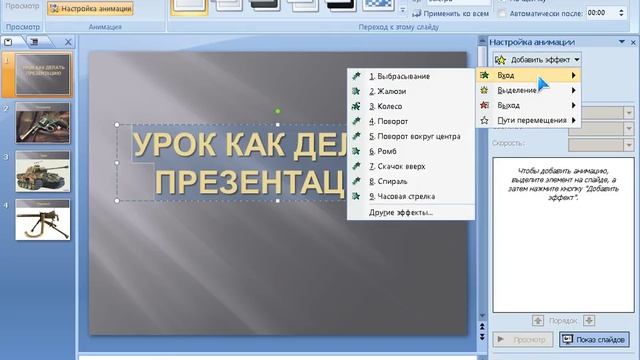Open the Настройка анимации pane options arrow
Image resolution: width=640 pixels, height=360 pixels.
click(x=622, y=42)
